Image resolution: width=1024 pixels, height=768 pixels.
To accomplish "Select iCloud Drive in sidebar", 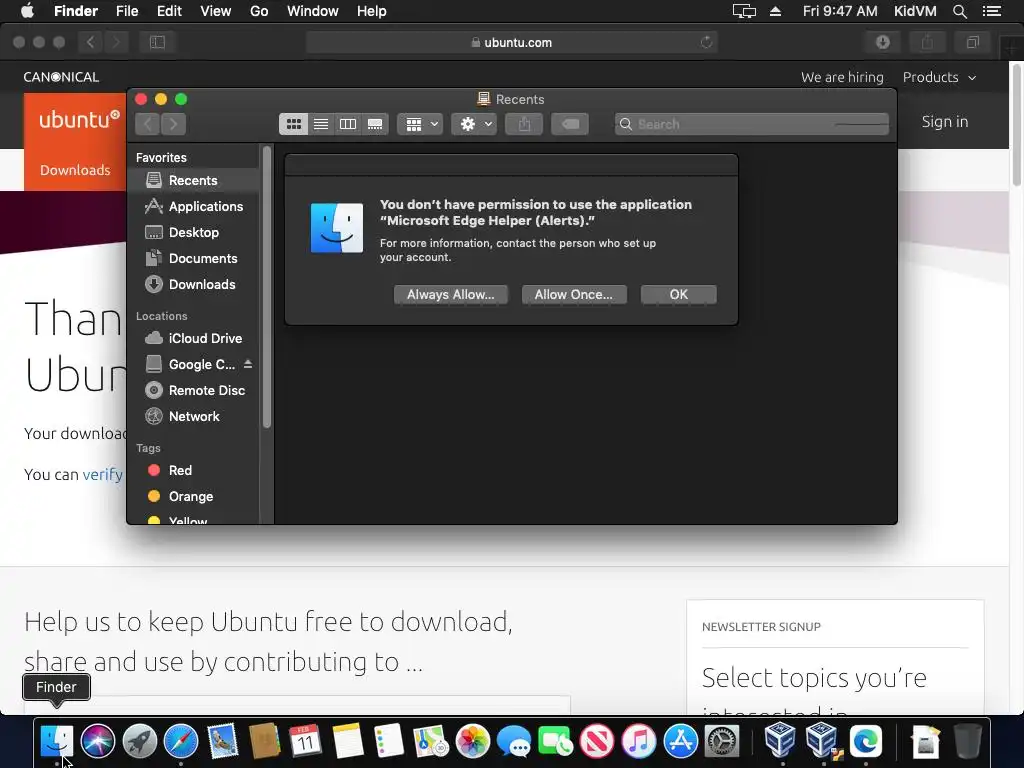I will coord(194,338).
